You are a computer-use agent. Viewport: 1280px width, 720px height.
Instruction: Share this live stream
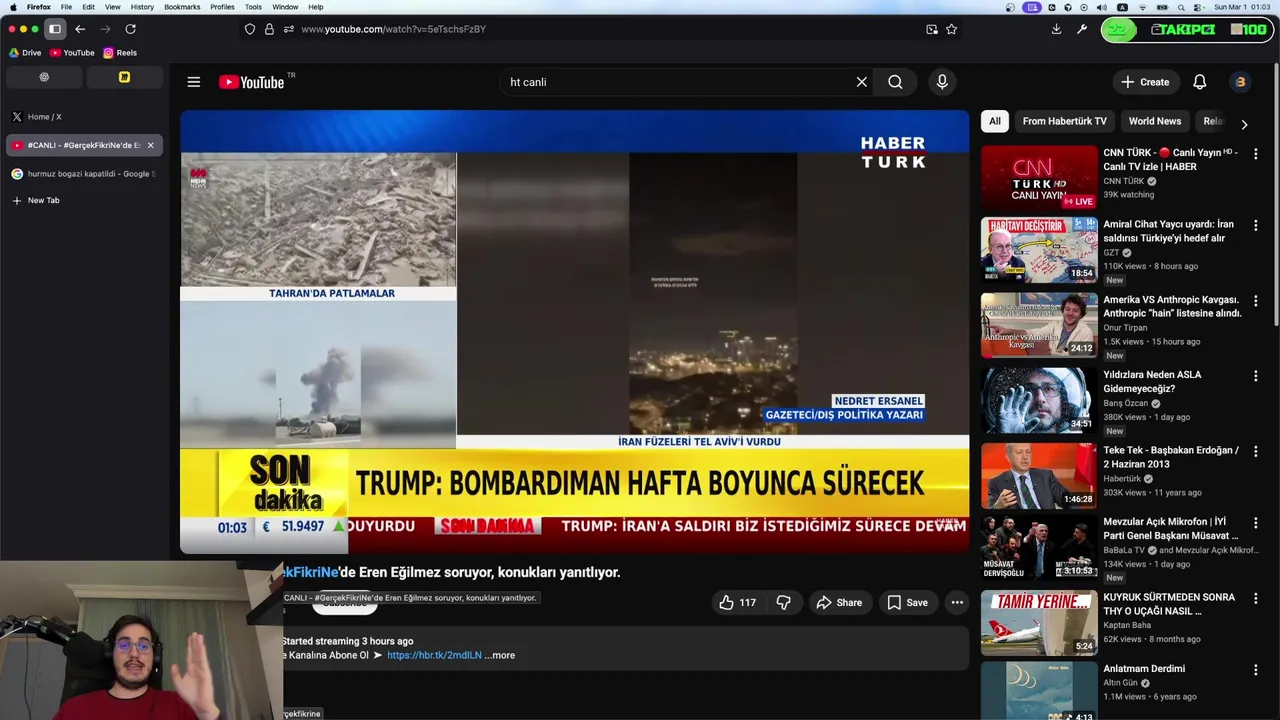[839, 602]
